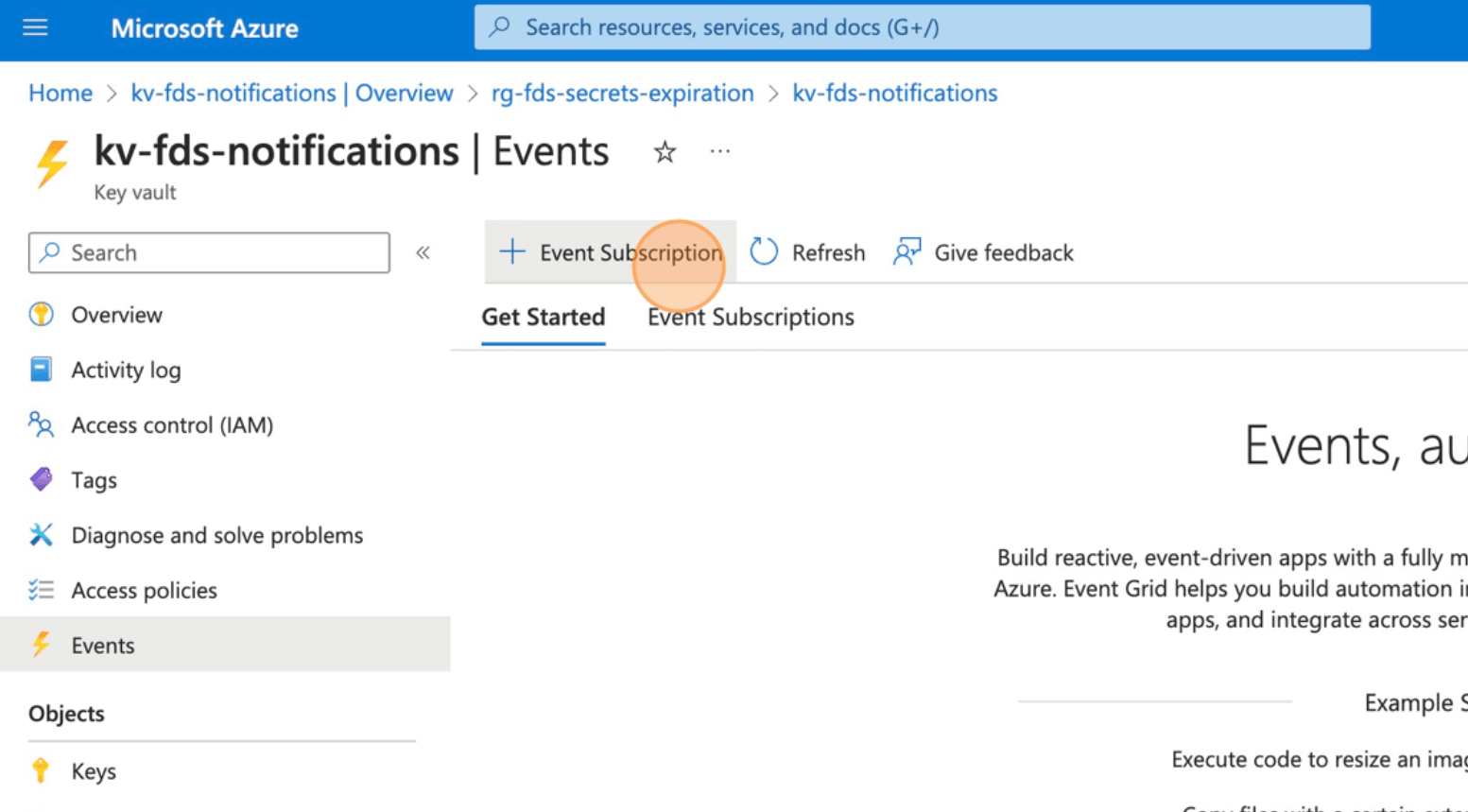The width and height of the screenshot is (1468, 812).
Task: Click the circular Refresh arrow icon
Action: [x=764, y=251]
